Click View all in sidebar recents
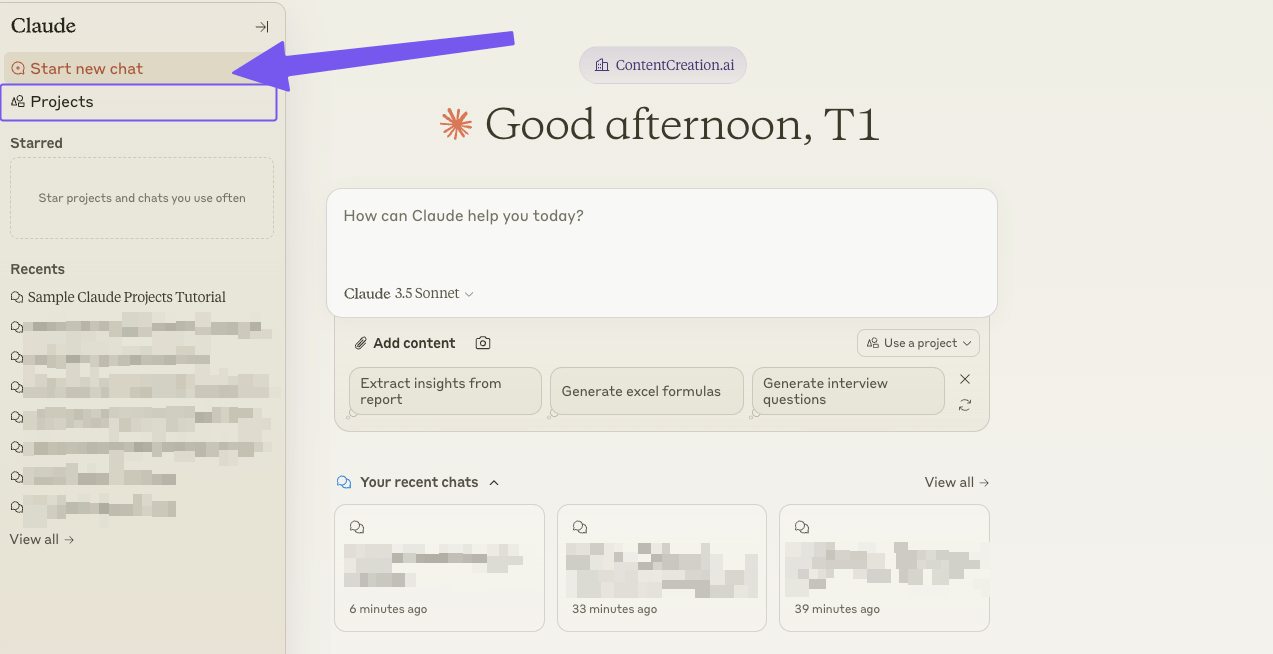 [x=42, y=539]
